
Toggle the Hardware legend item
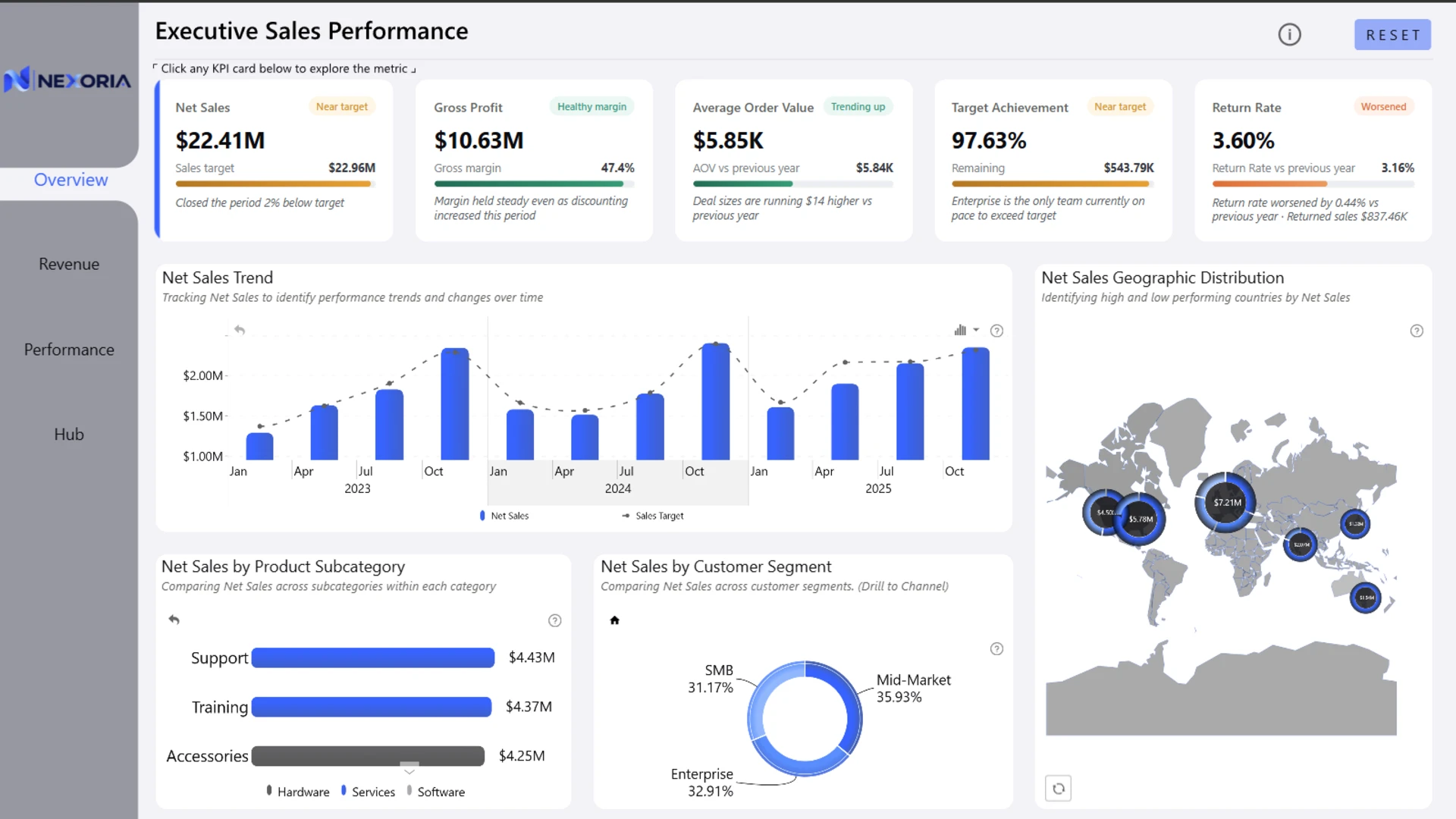(298, 792)
